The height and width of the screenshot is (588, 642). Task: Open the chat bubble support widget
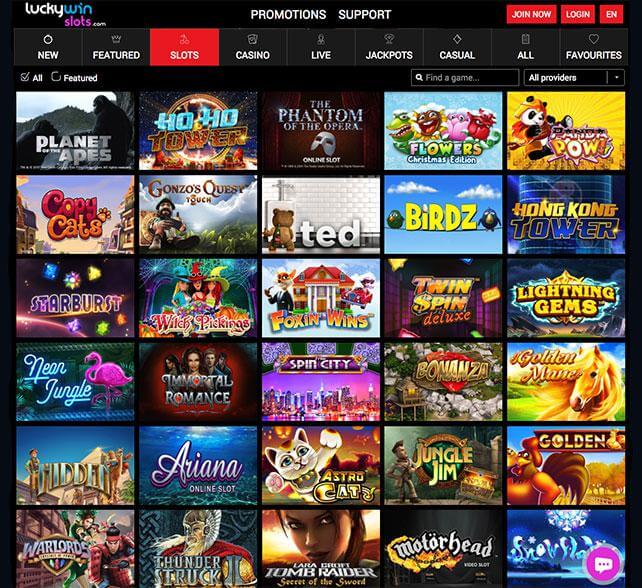coord(604,565)
